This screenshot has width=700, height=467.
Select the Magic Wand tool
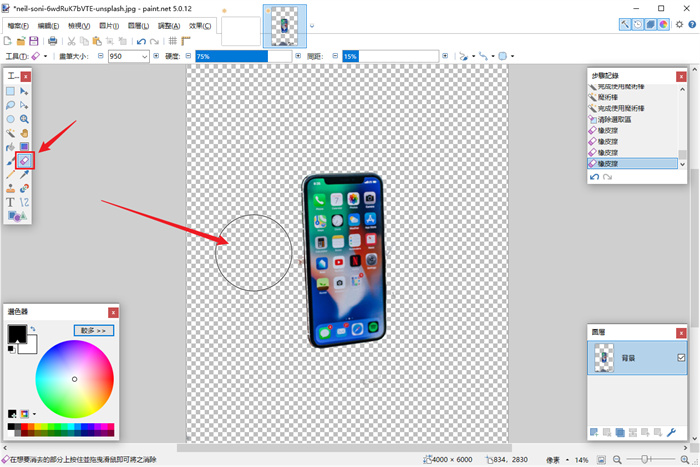click(11, 132)
